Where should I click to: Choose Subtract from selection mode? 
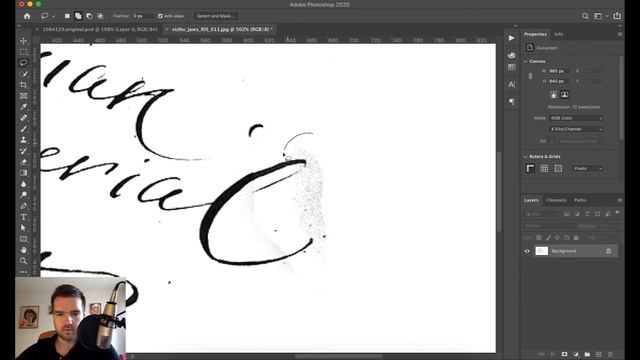point(89,16)
